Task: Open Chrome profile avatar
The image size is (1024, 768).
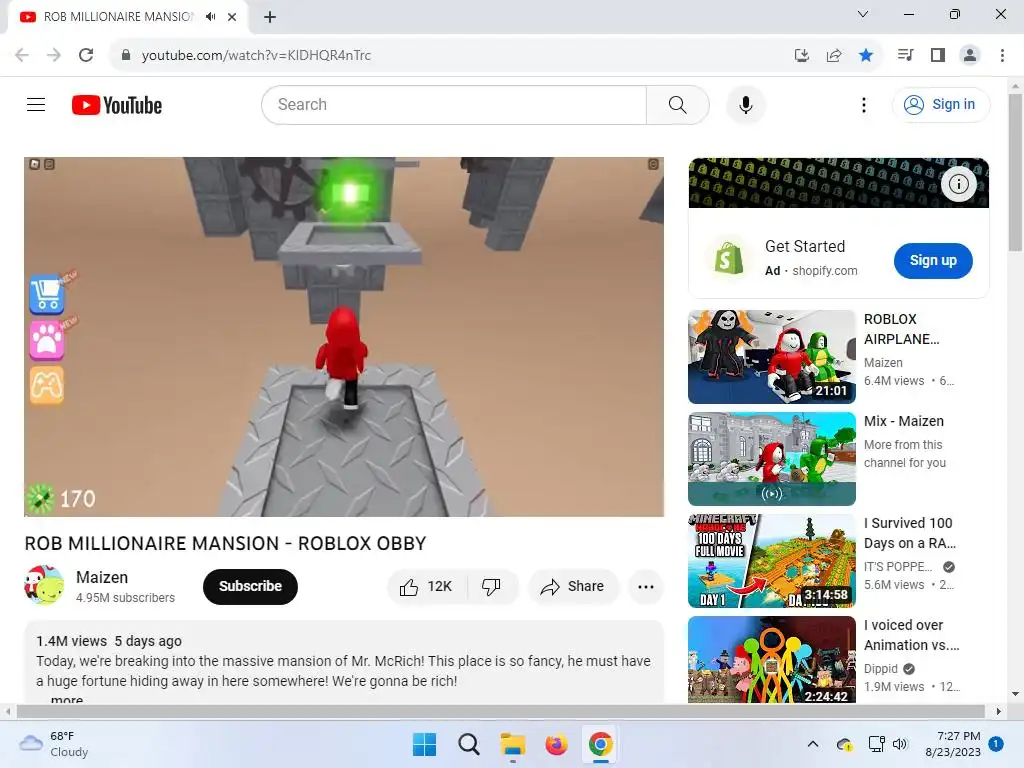Action: (x=970, y=55)
